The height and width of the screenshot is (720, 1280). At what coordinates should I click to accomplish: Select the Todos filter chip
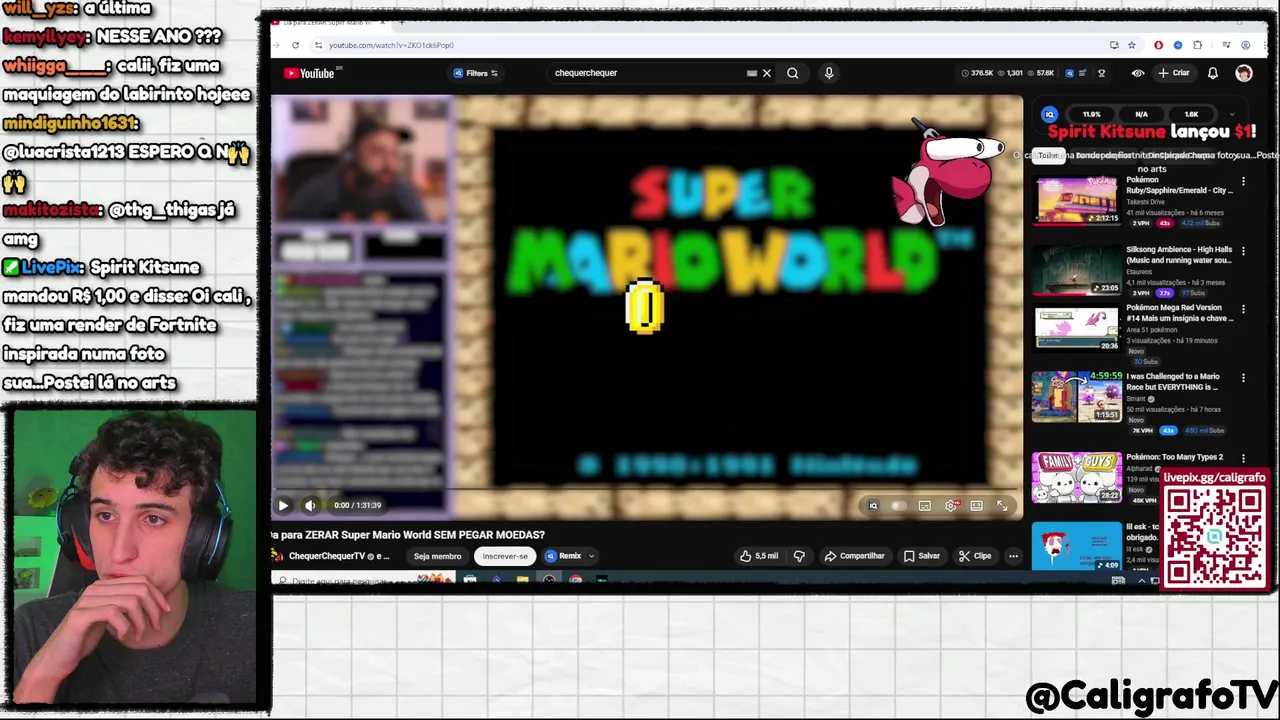1047,155
